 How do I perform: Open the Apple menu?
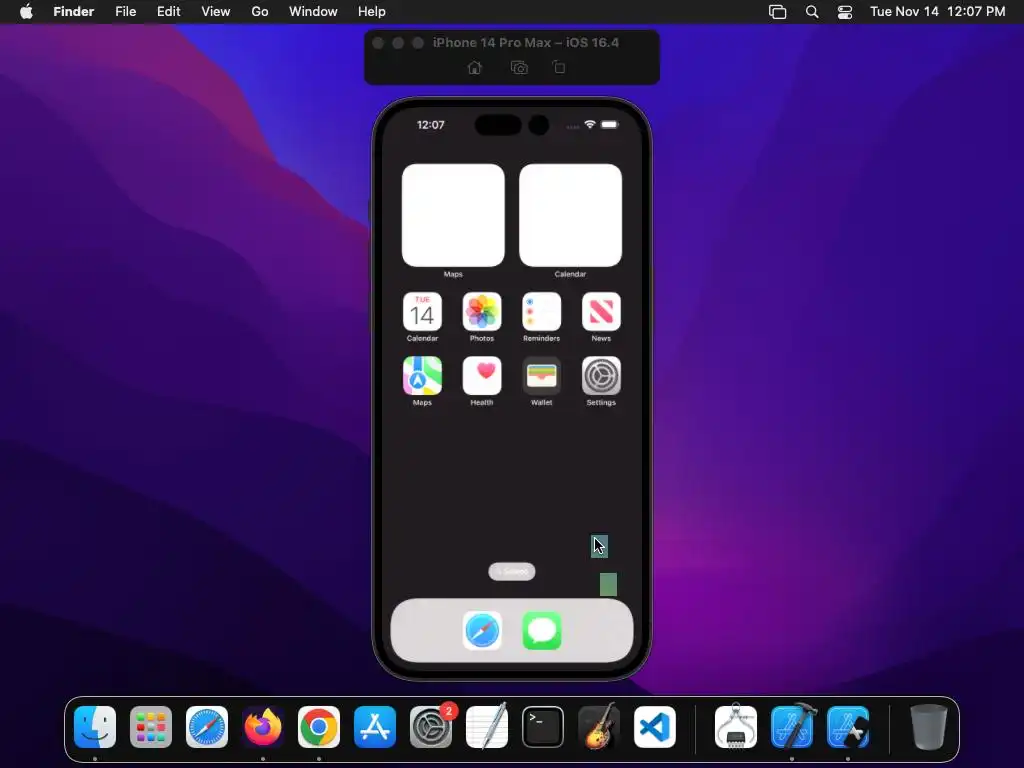click(26, 11)
